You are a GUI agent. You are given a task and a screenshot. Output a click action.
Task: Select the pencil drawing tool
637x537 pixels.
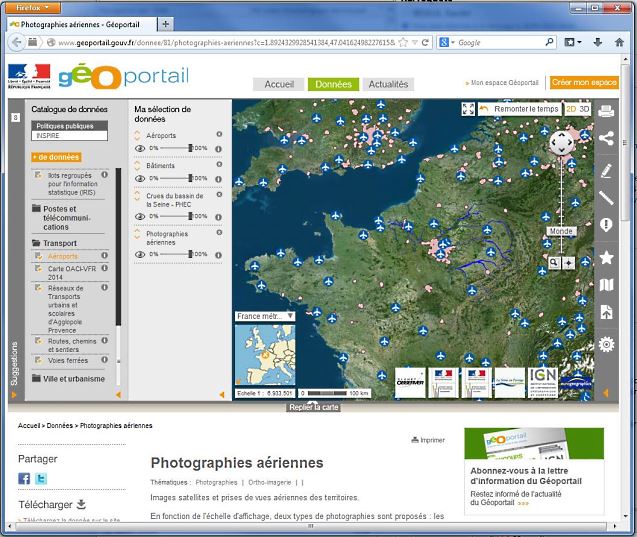pyautogui.click(x=606, y=169)
